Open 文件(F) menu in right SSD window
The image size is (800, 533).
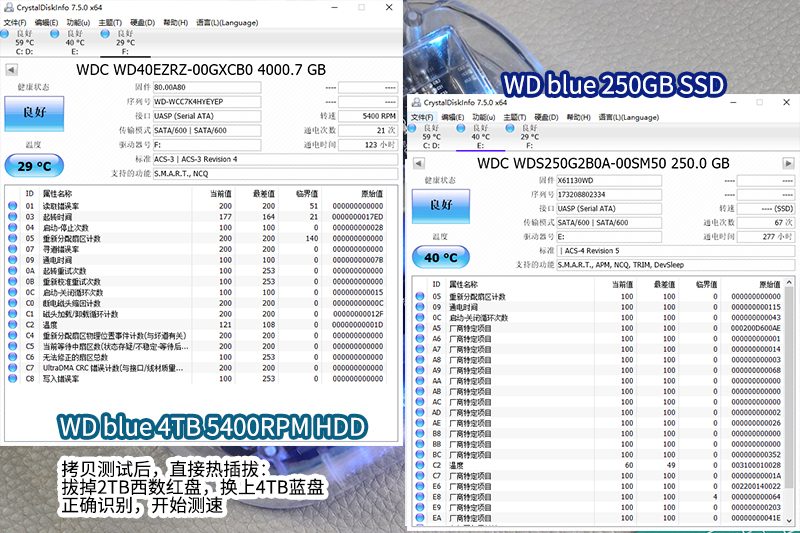[422, 117]
